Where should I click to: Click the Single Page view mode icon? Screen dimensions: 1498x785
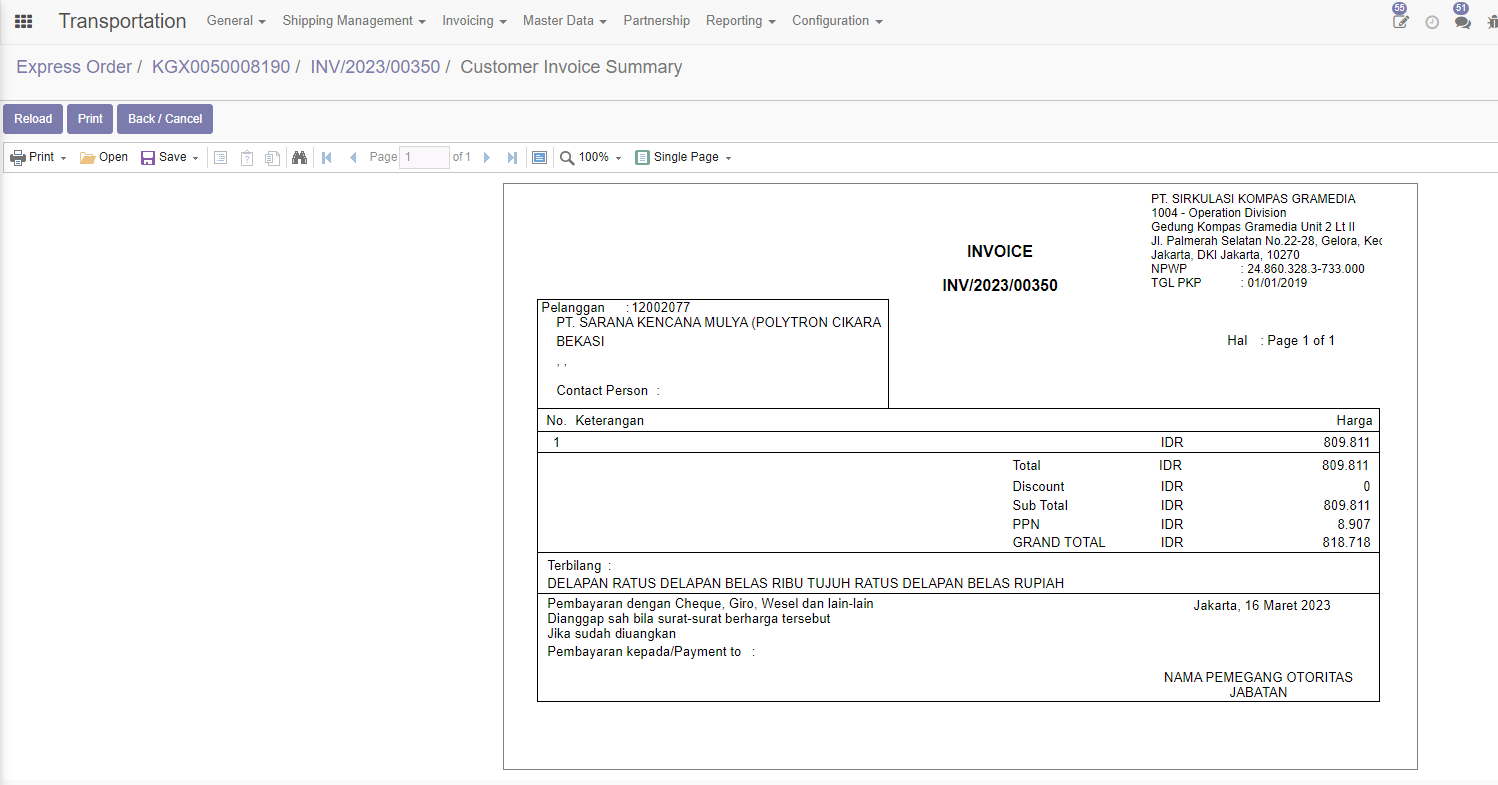[642, 157]
